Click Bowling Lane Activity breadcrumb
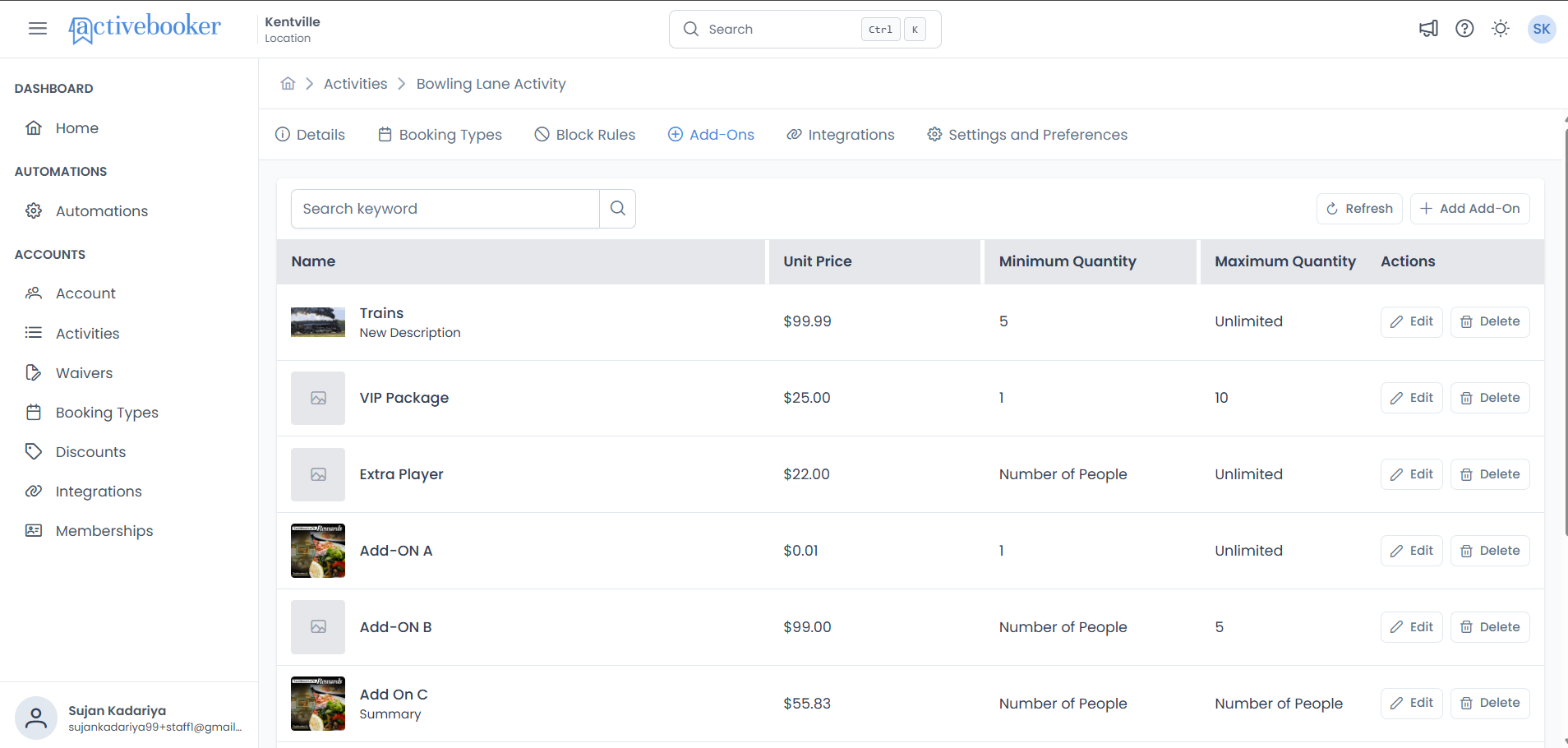The width and height of the screenshot is (1568, 748). (x=491, y=84)
